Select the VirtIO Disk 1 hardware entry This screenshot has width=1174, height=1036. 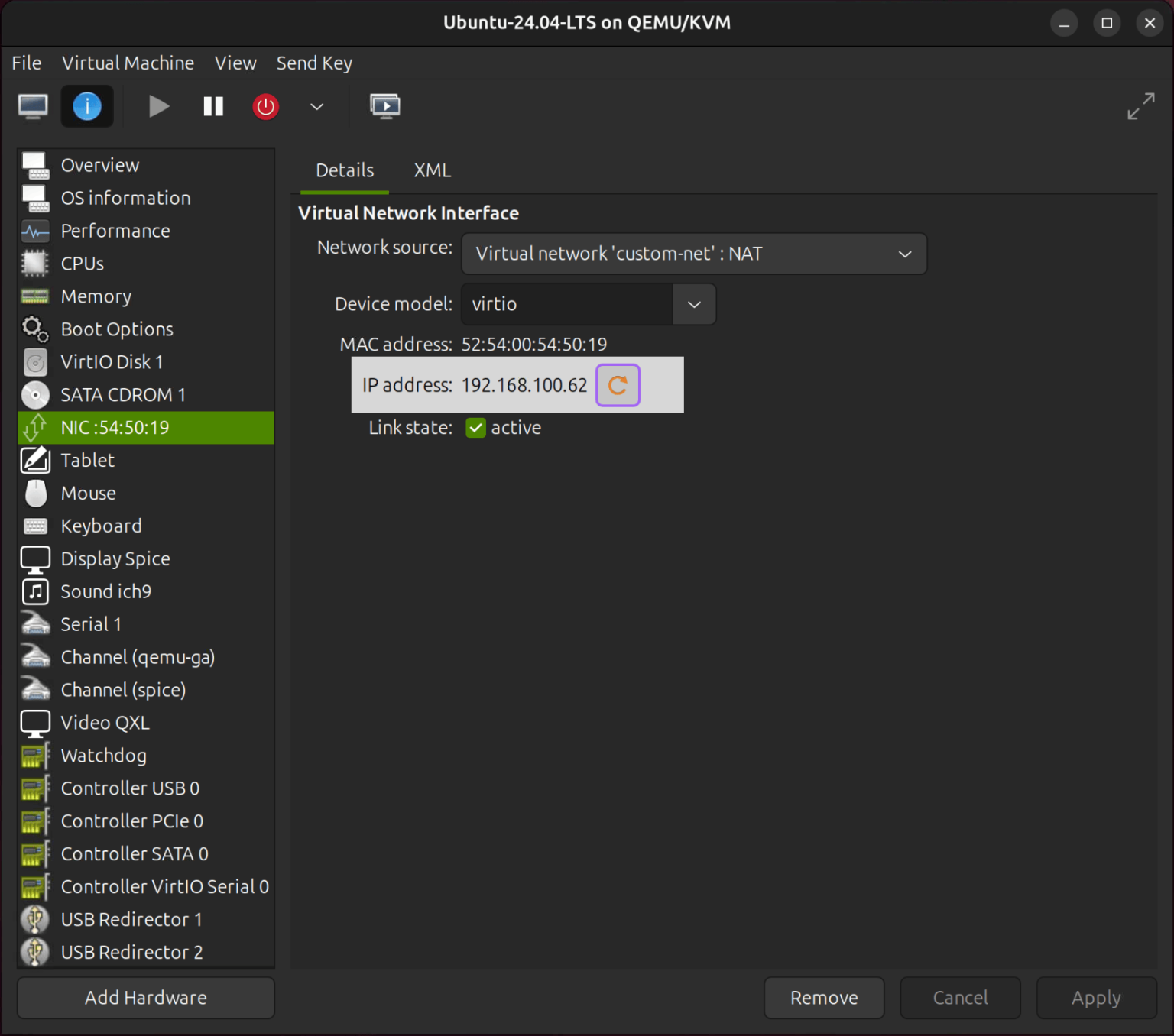pos(112,361)
